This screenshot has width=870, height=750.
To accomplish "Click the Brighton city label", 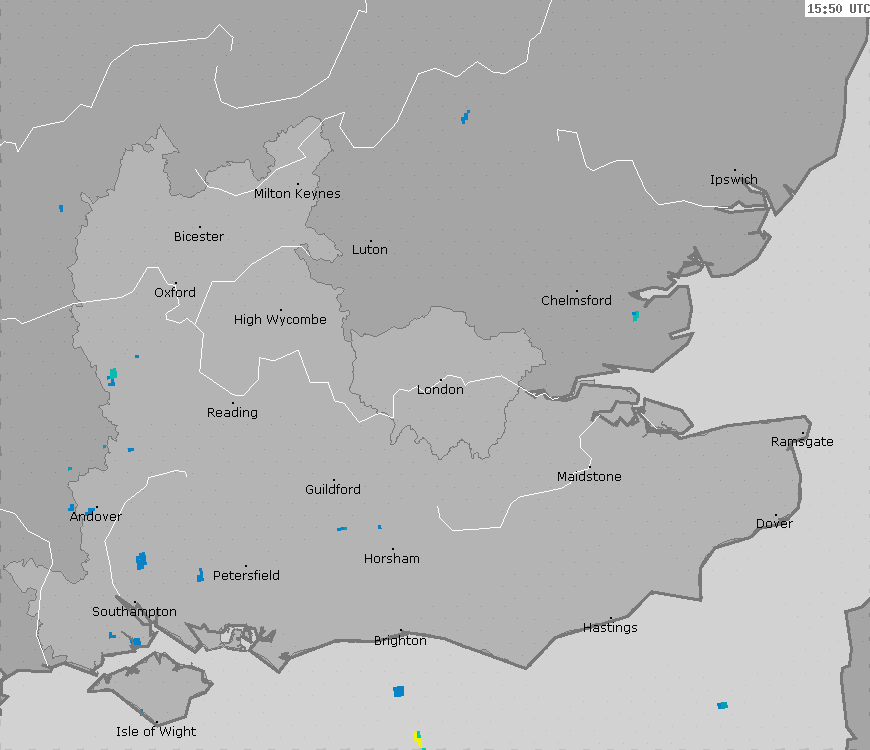I will pyautogui.click(x=400, y=641).
